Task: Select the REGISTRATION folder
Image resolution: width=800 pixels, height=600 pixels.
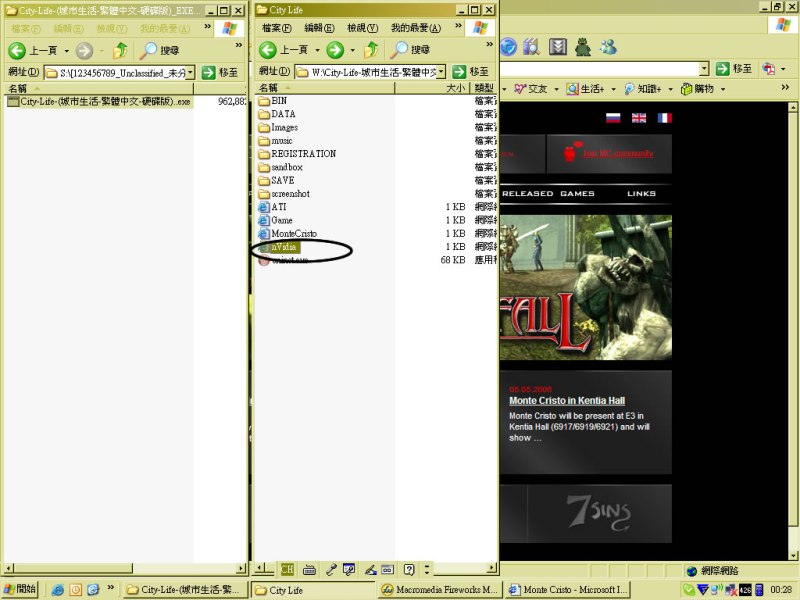Action: [297, 154]
